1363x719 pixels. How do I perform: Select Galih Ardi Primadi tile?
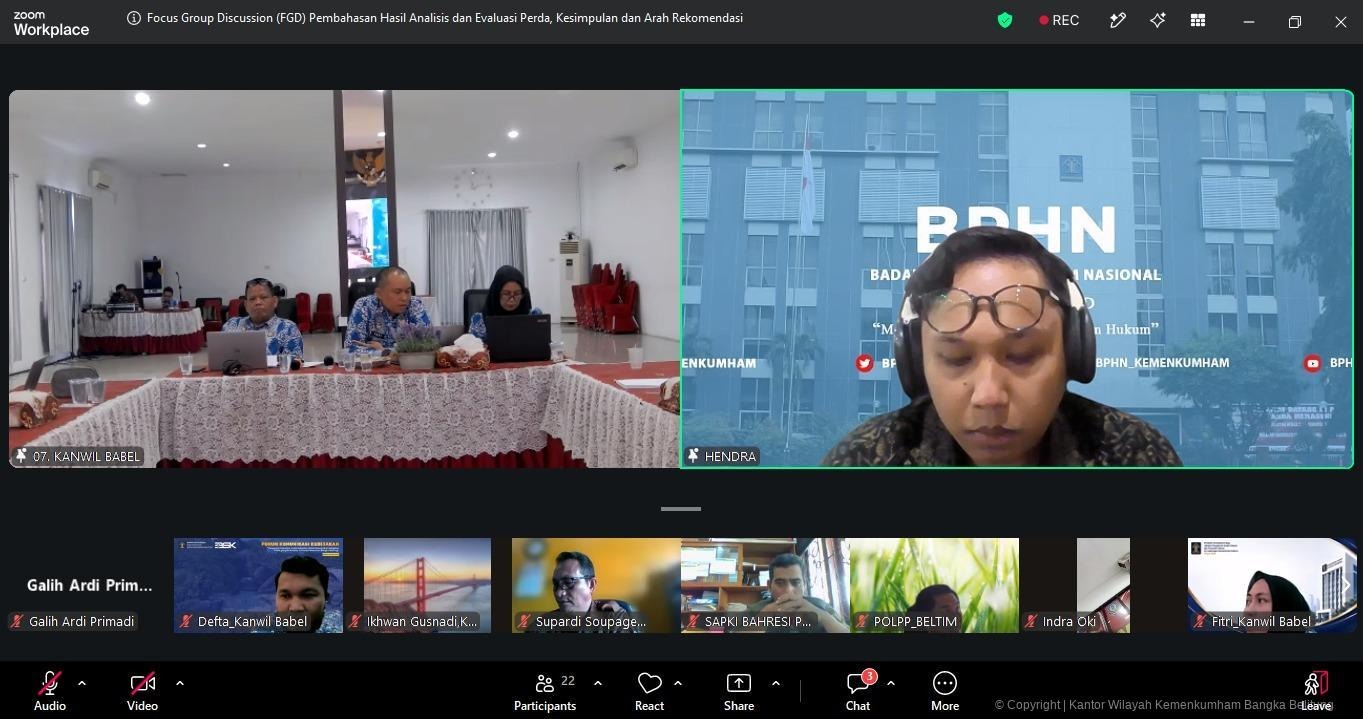point(89,585)
